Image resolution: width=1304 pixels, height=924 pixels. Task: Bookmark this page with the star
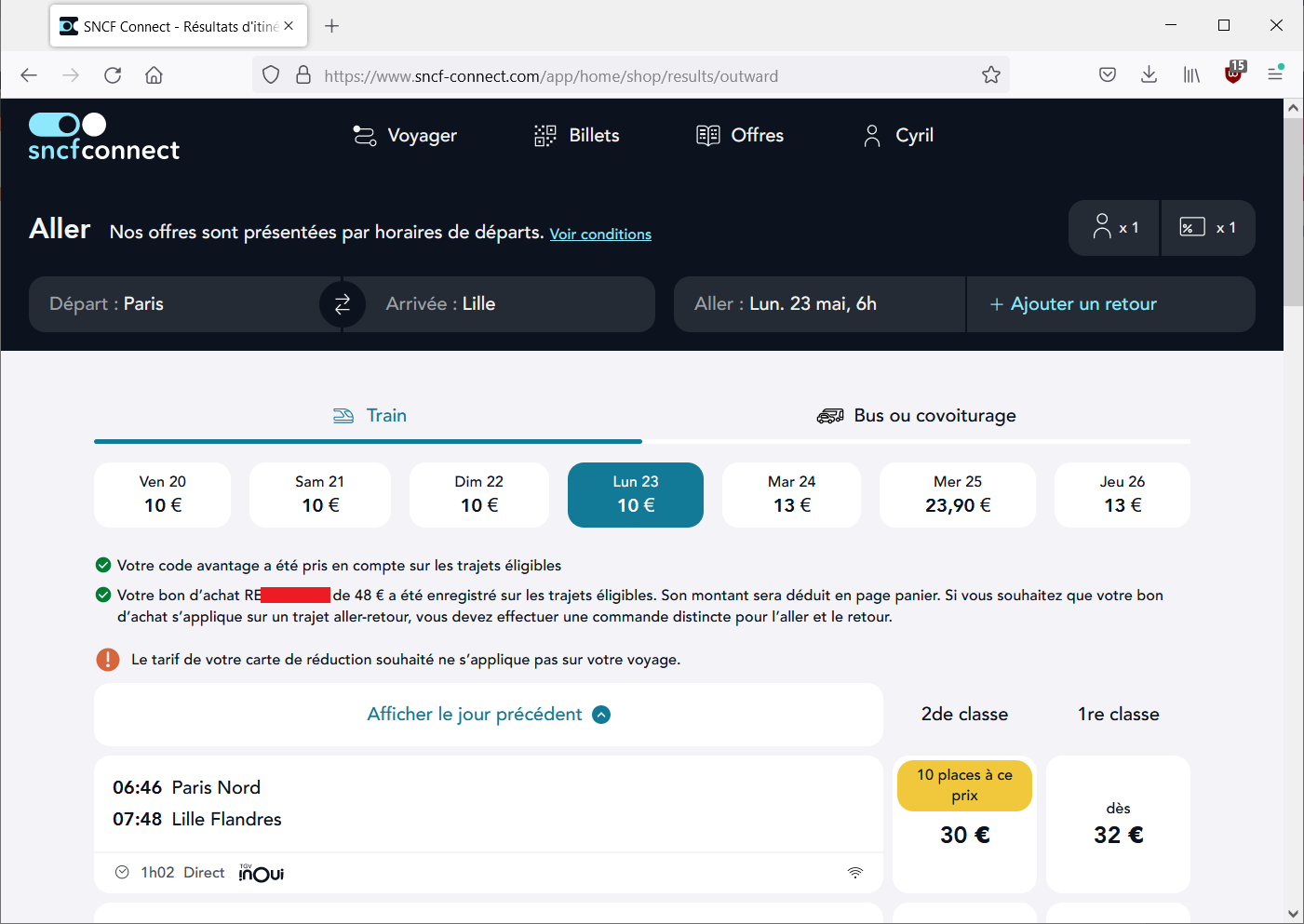[991, 75]
